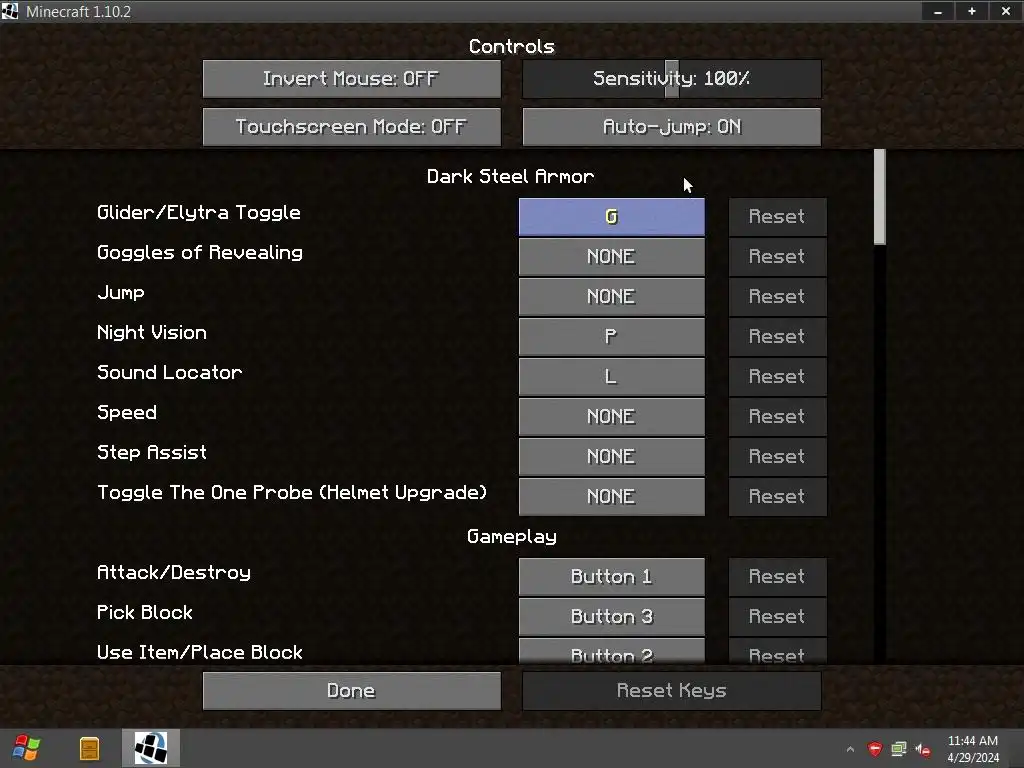Screen dimensions: 1024x768
Task: Click the Dark Steel Armor heading
Action: pos(511,176)
